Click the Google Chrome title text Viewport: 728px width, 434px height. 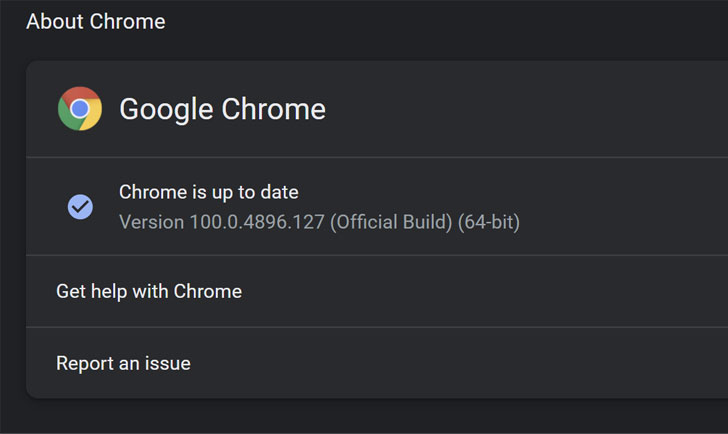click(222, 109)
